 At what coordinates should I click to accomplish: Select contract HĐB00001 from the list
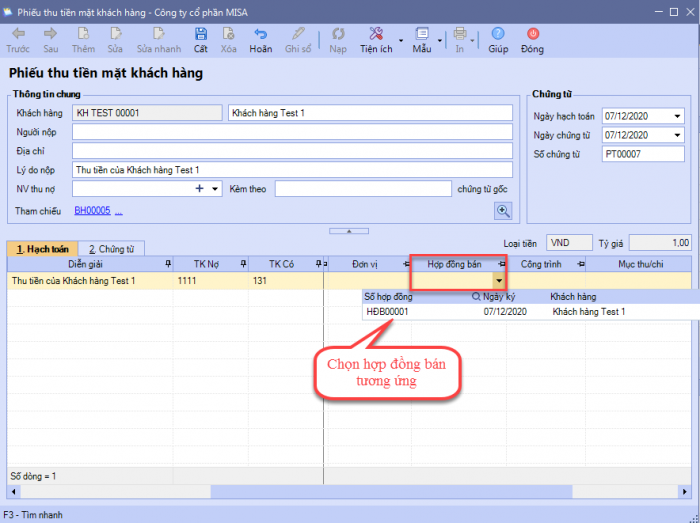pos(388,312)
